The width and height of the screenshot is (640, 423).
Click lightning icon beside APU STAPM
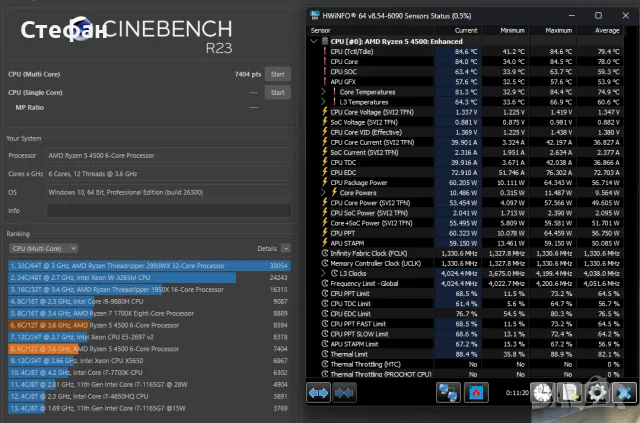click(325, 243)
